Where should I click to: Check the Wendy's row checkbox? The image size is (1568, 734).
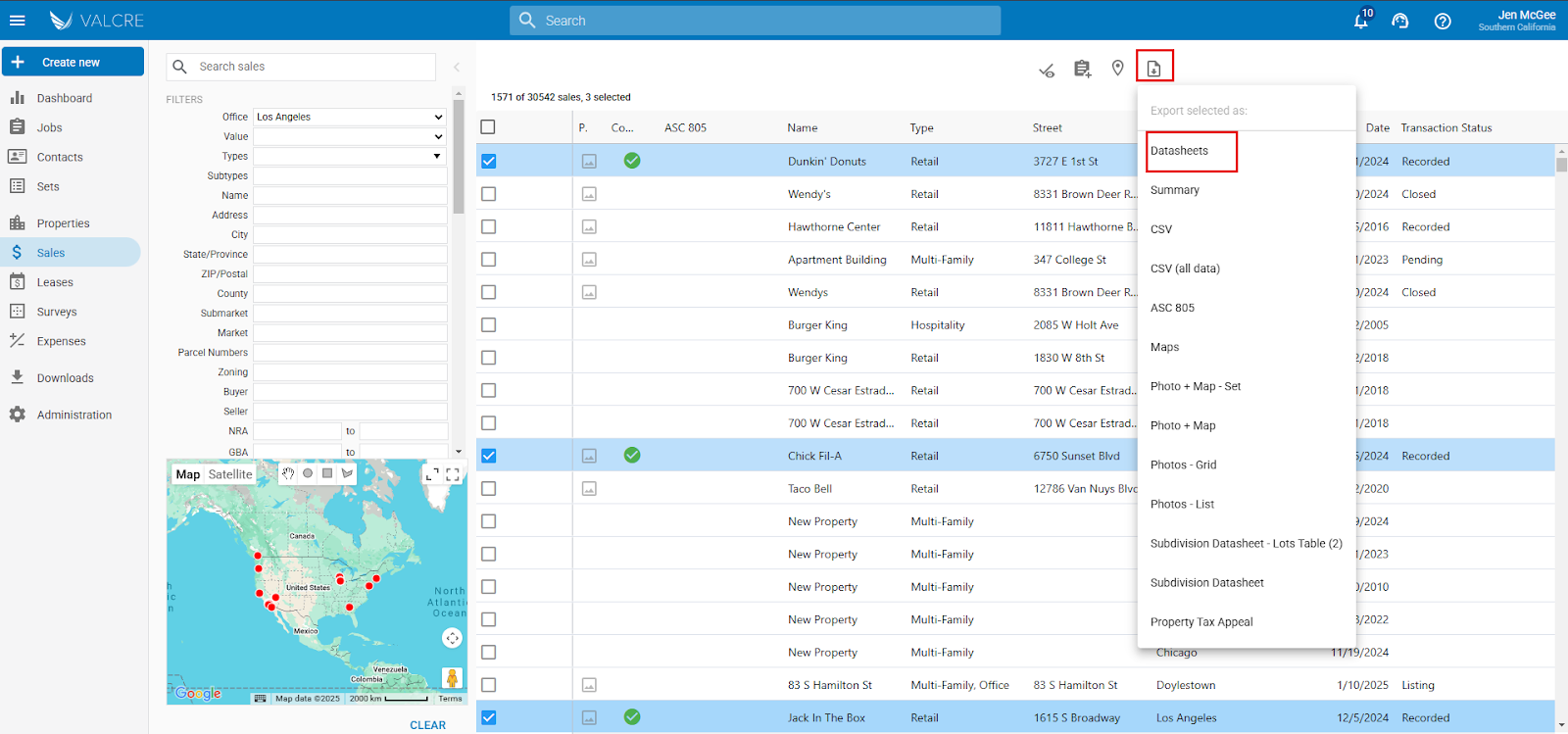pyautogui.click(x=489, y=194)
